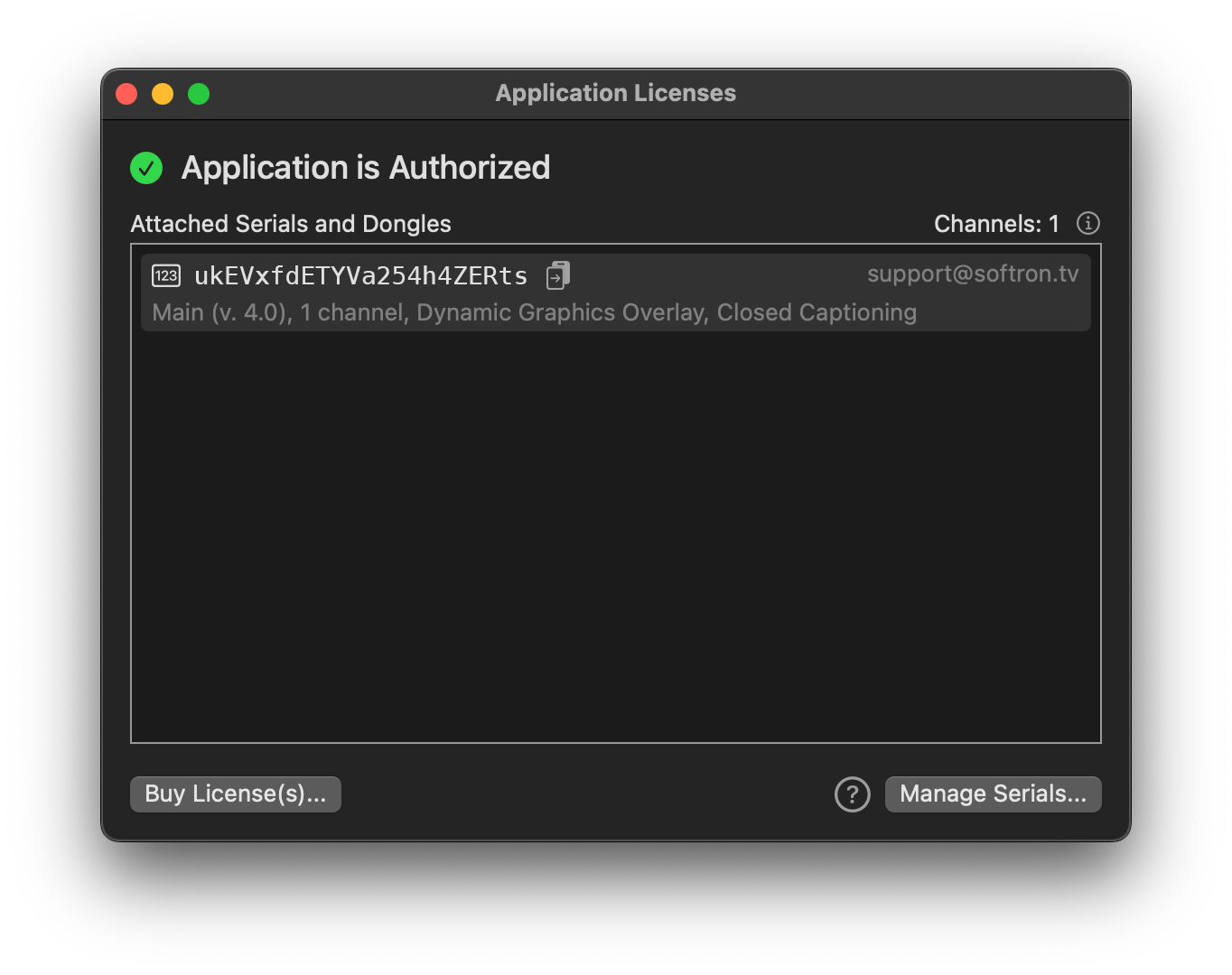Image resolution: width=1232 pixels, height=975 pixels.
Task: Open Buy License(s)... button
Action: pos(236,794)
